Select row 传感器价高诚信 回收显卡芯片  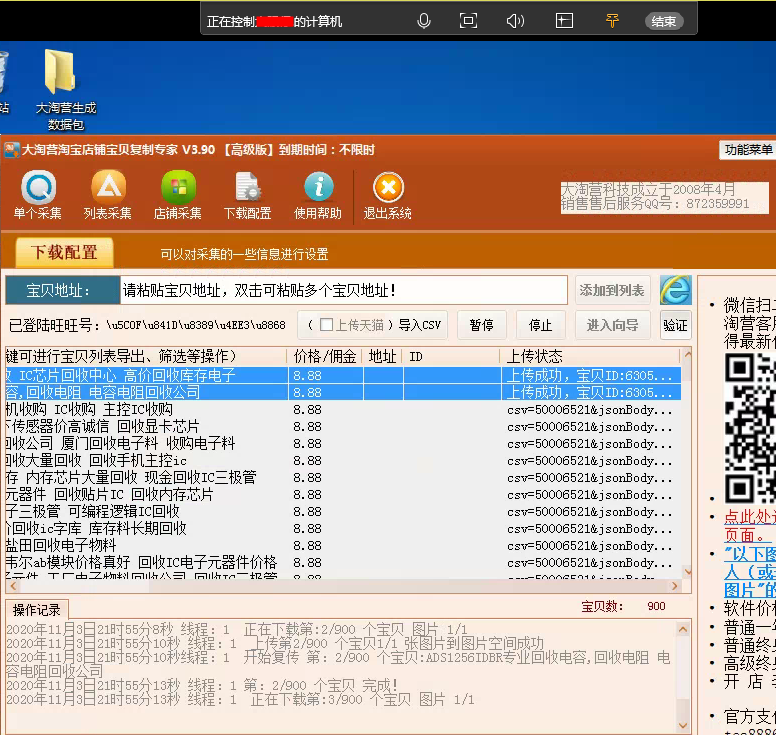[343, 427]
